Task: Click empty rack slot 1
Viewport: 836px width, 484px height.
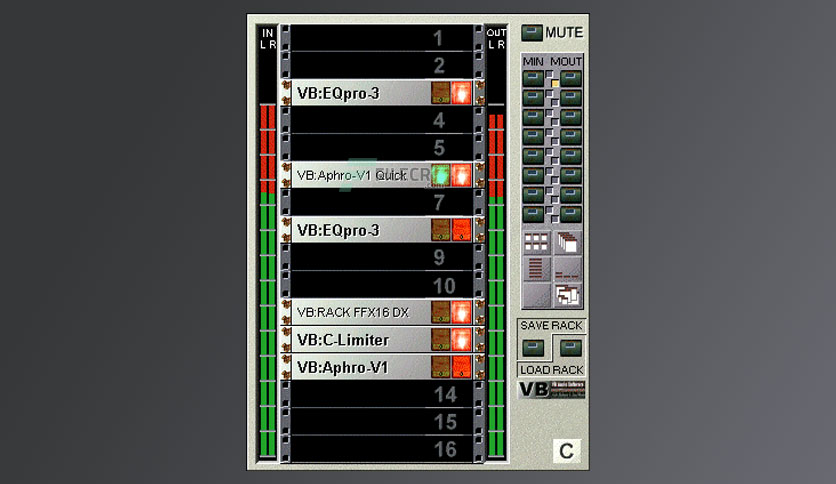Action: click(x=382, y=38)
